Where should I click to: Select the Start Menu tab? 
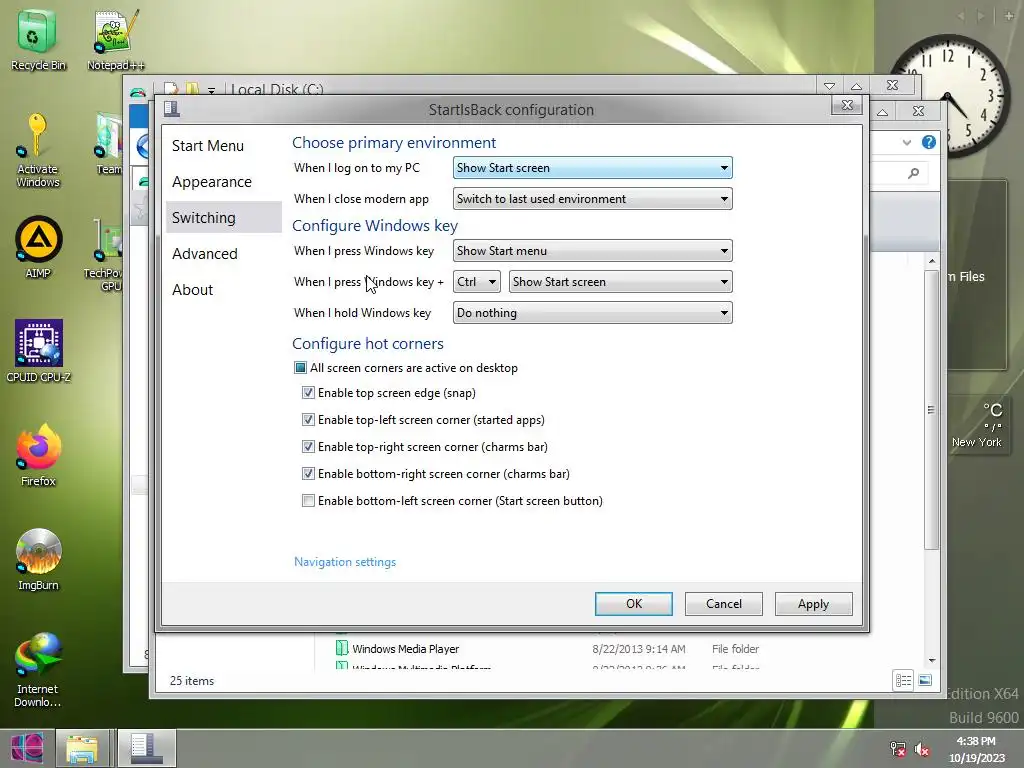(223, 146)
